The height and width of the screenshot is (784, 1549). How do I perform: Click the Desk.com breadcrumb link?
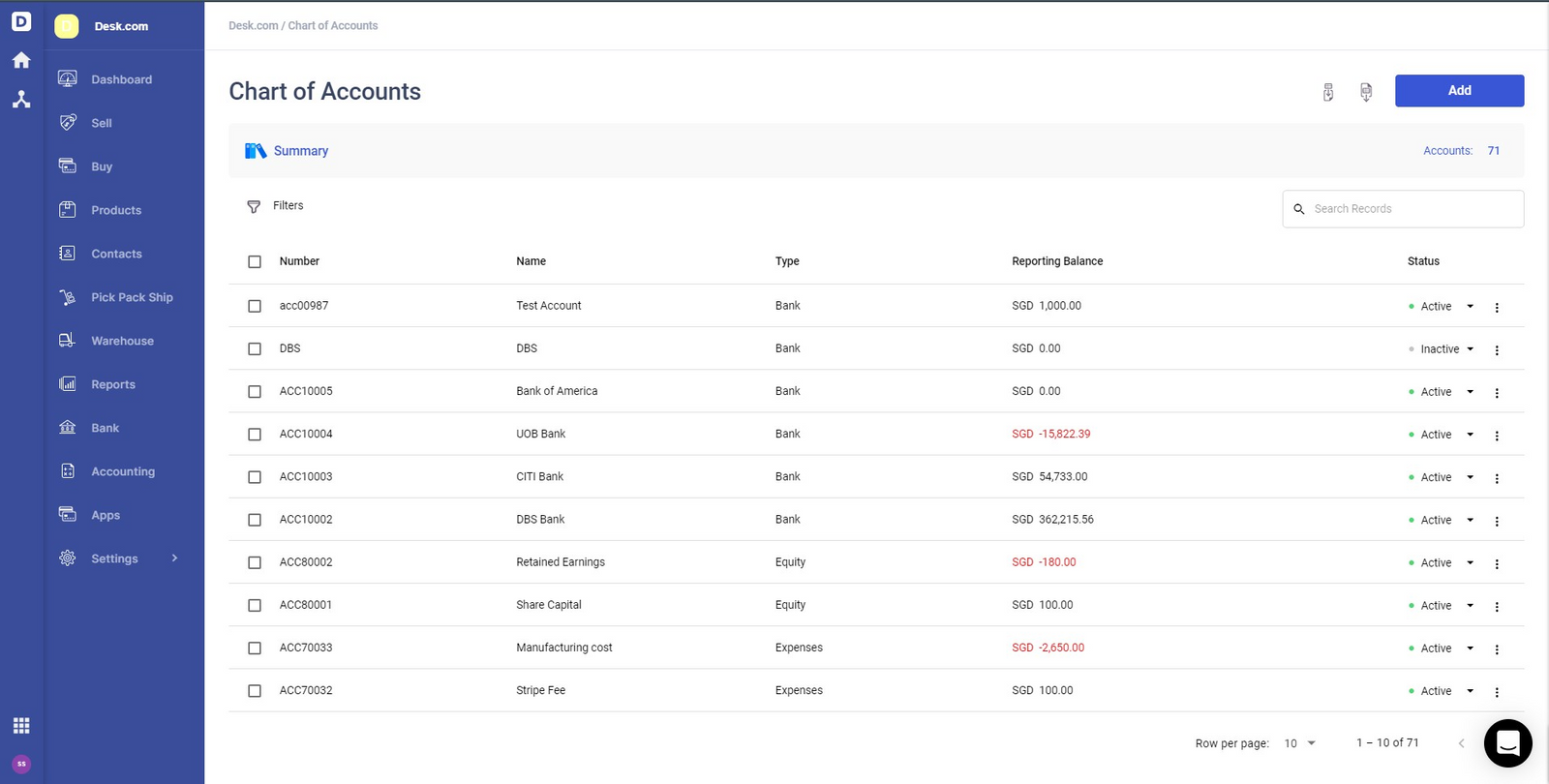[254, 26]
